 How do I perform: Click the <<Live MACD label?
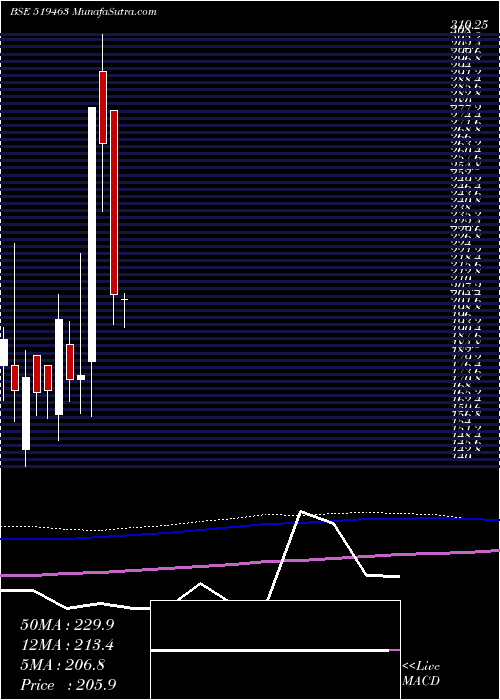(421, 673)
